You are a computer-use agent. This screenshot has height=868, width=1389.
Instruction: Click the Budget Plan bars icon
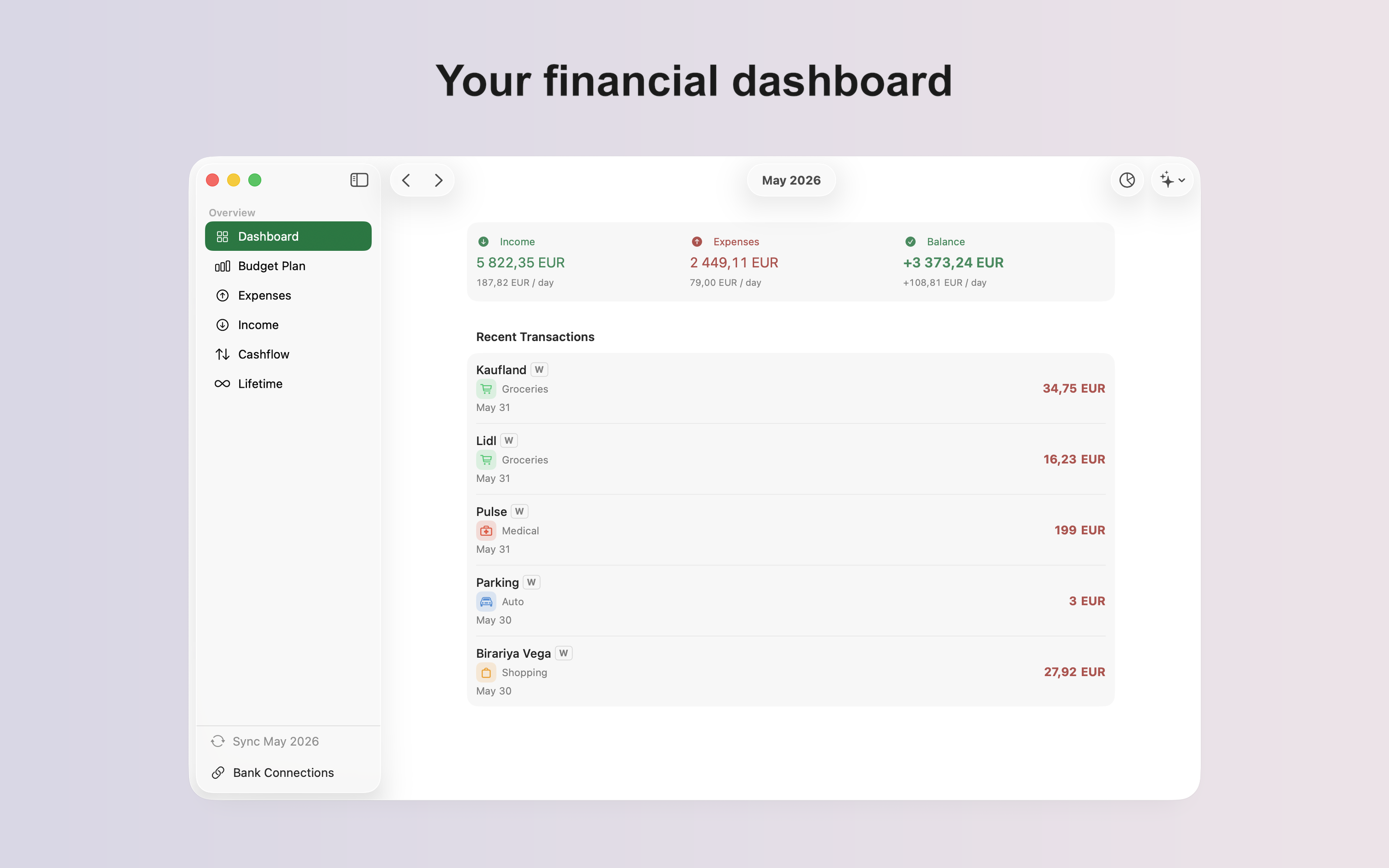222,266
